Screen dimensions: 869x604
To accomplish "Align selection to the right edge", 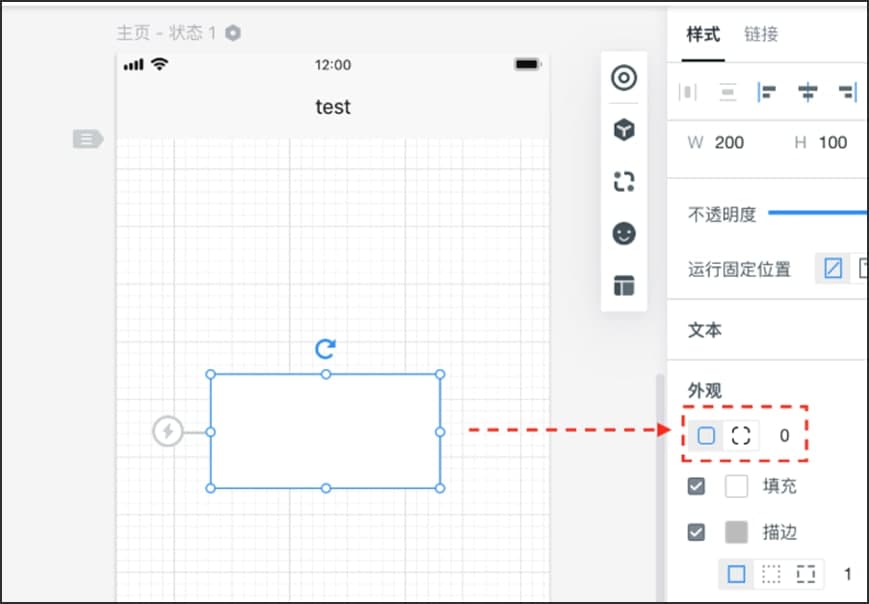I will click(x=848, y=91).
